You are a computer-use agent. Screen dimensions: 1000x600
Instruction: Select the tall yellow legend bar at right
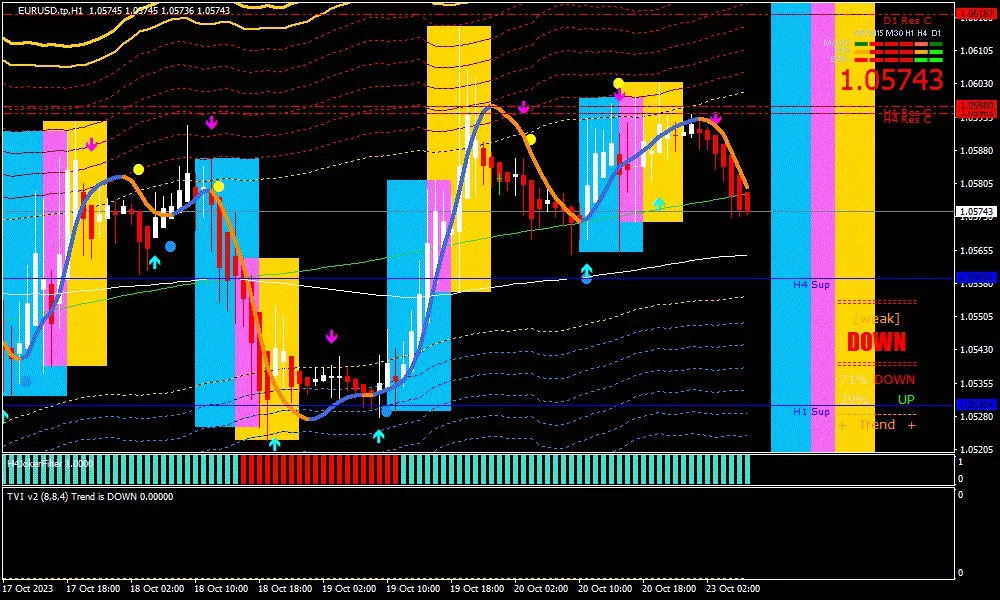click(855, 227)
